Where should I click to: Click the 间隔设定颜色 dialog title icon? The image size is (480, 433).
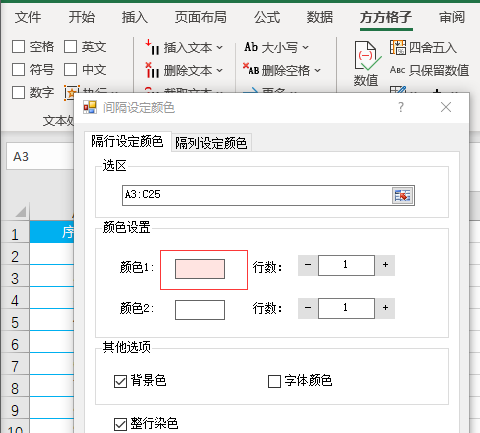pos(90,107)
